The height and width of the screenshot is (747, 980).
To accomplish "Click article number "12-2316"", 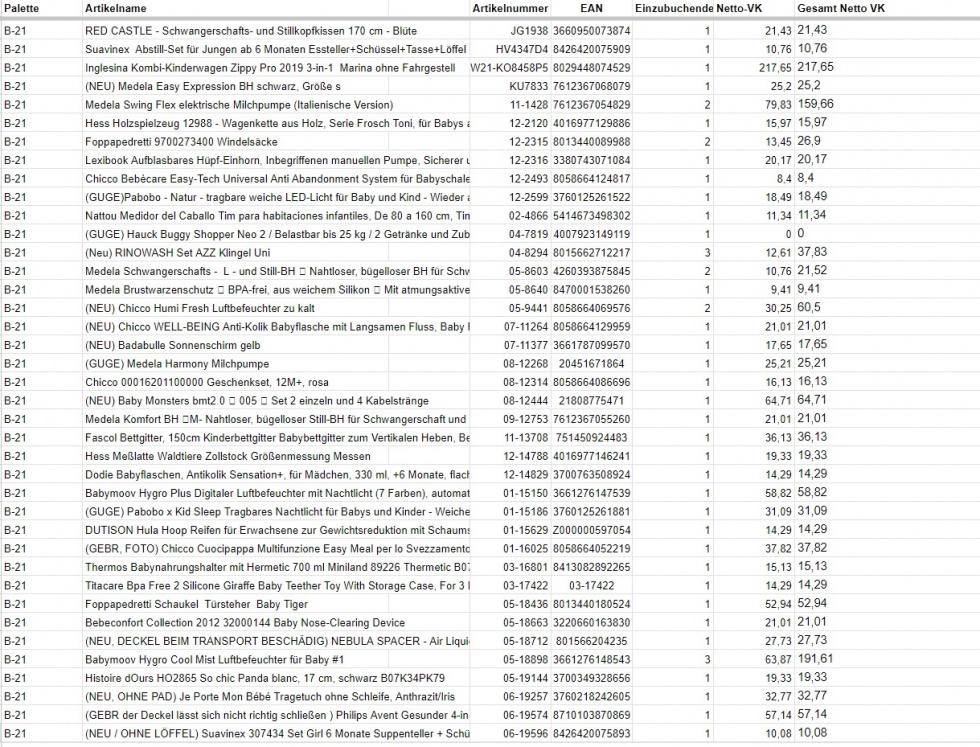I will coord(529,160).
